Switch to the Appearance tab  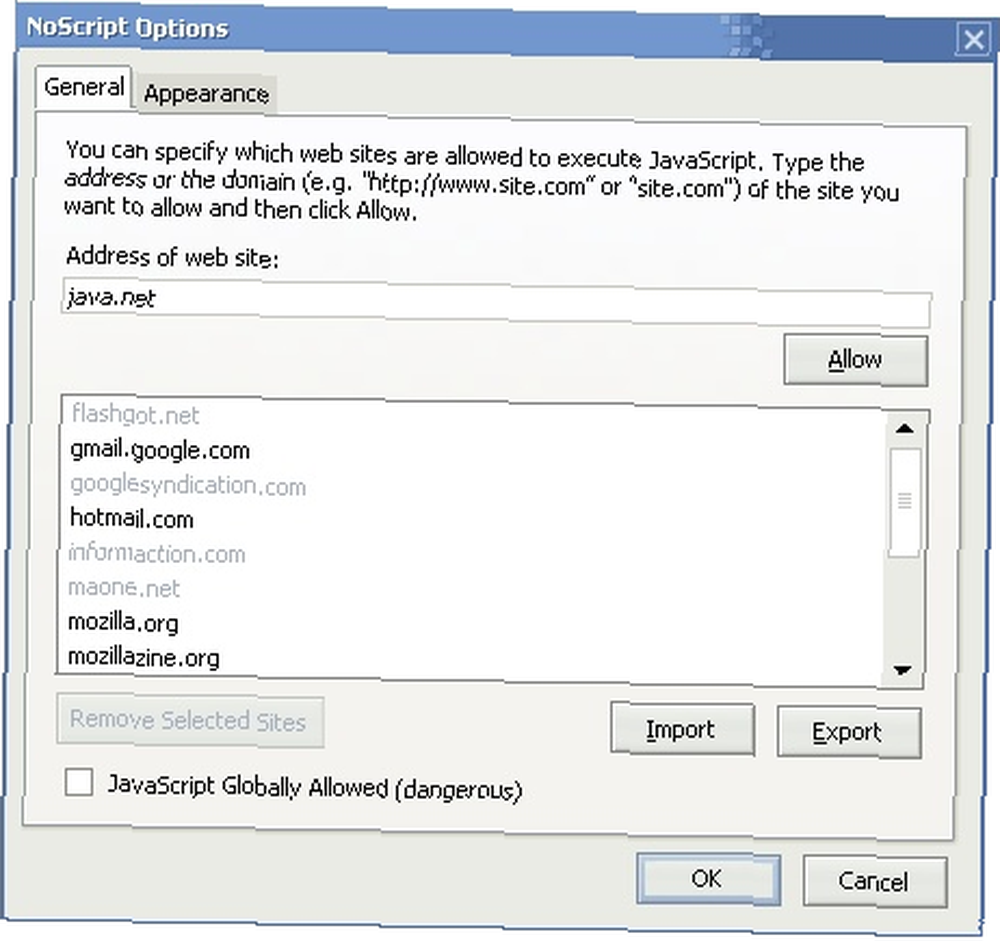tap(206, 94)
